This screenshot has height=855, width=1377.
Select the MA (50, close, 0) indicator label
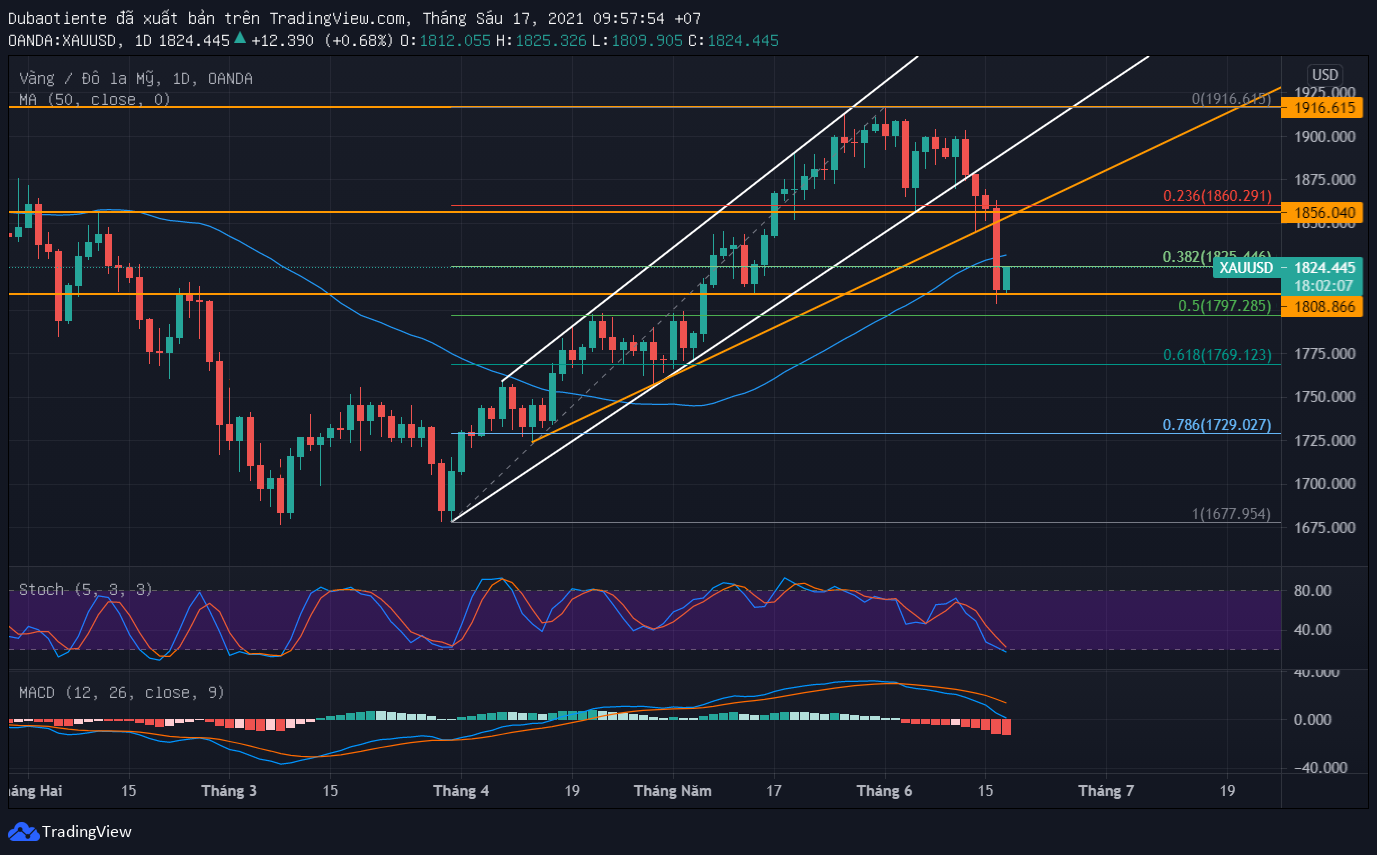click(95, 99)
